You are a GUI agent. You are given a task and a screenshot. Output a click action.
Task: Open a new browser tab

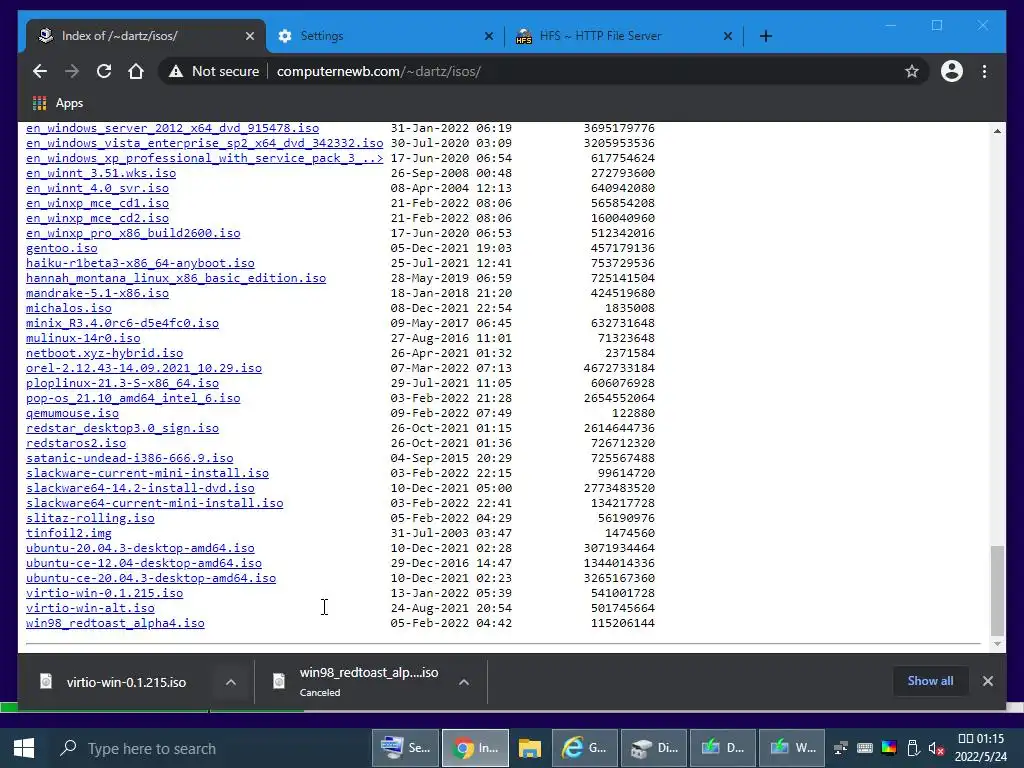point(766,36)
